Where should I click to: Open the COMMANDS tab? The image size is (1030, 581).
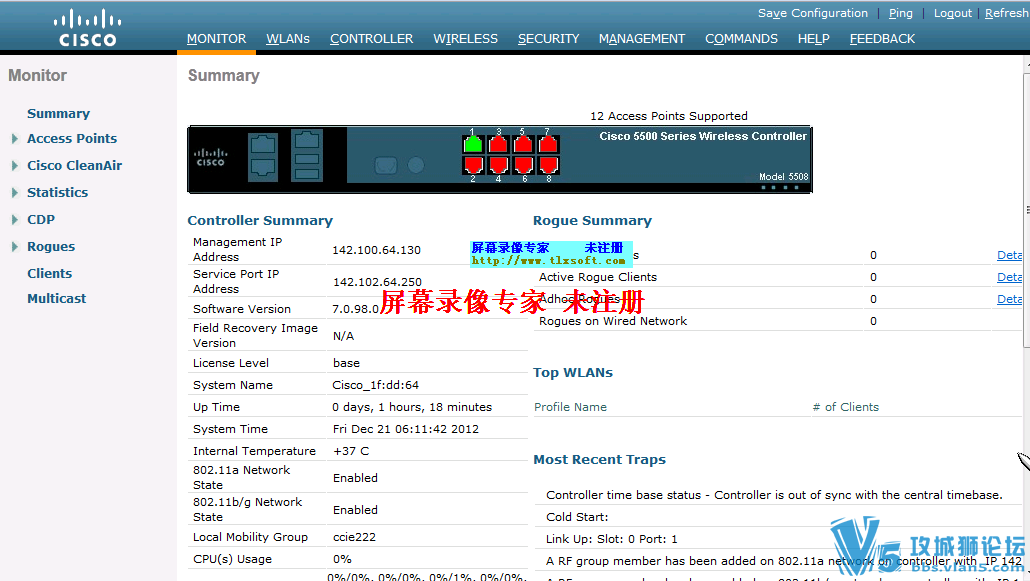[x=741, y=39]
